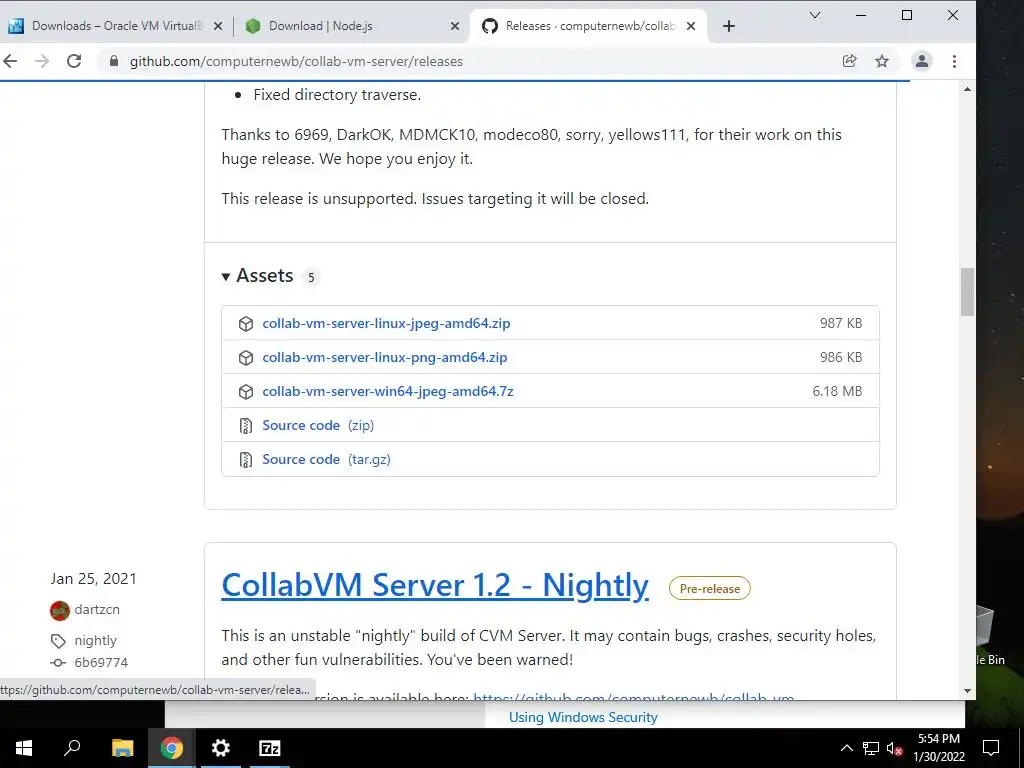The height and width of the screenshot is (768, 1024).
Task: Click the Assets count badge 5
Action: (311, 277)
